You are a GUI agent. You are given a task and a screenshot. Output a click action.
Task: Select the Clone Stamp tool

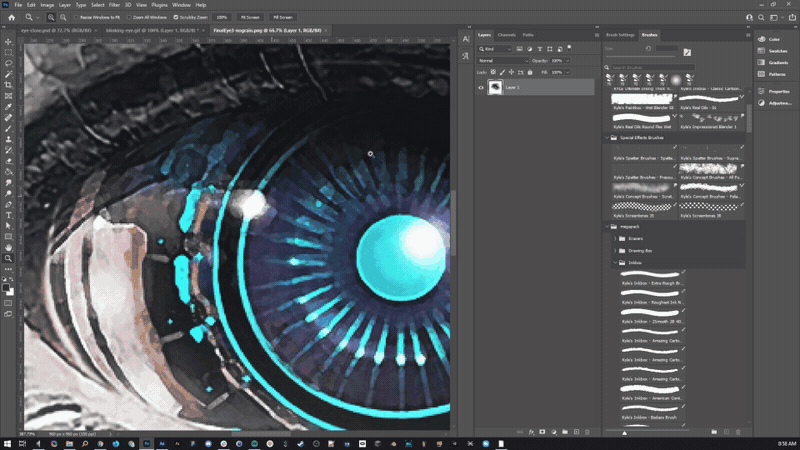8,139
